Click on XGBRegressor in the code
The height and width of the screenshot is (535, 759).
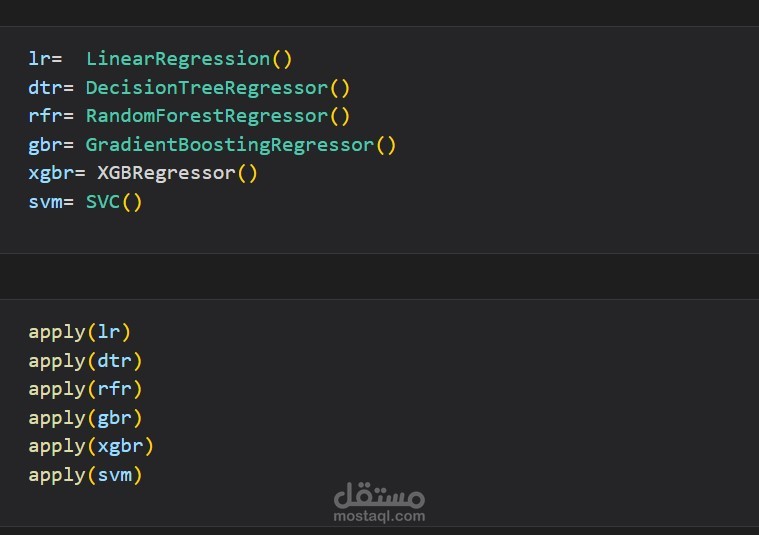[x=166, y=173]
